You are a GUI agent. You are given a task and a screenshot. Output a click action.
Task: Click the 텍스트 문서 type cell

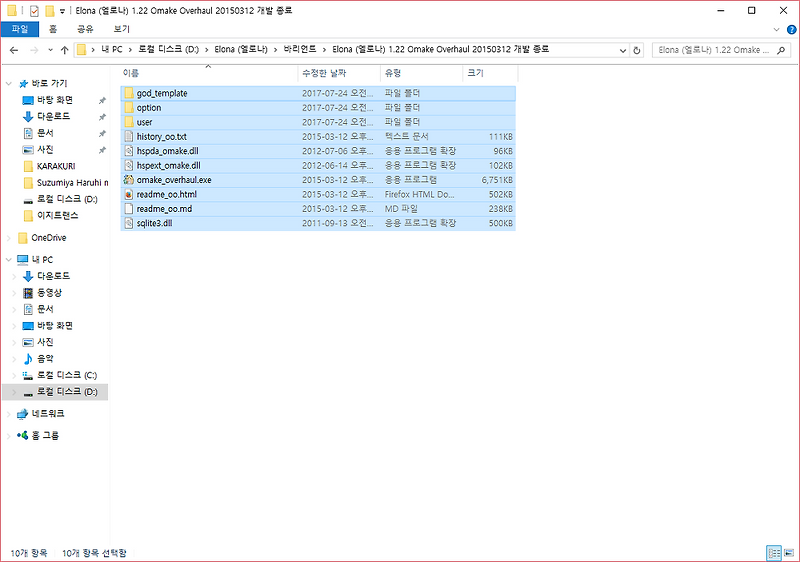click(407, 137)
